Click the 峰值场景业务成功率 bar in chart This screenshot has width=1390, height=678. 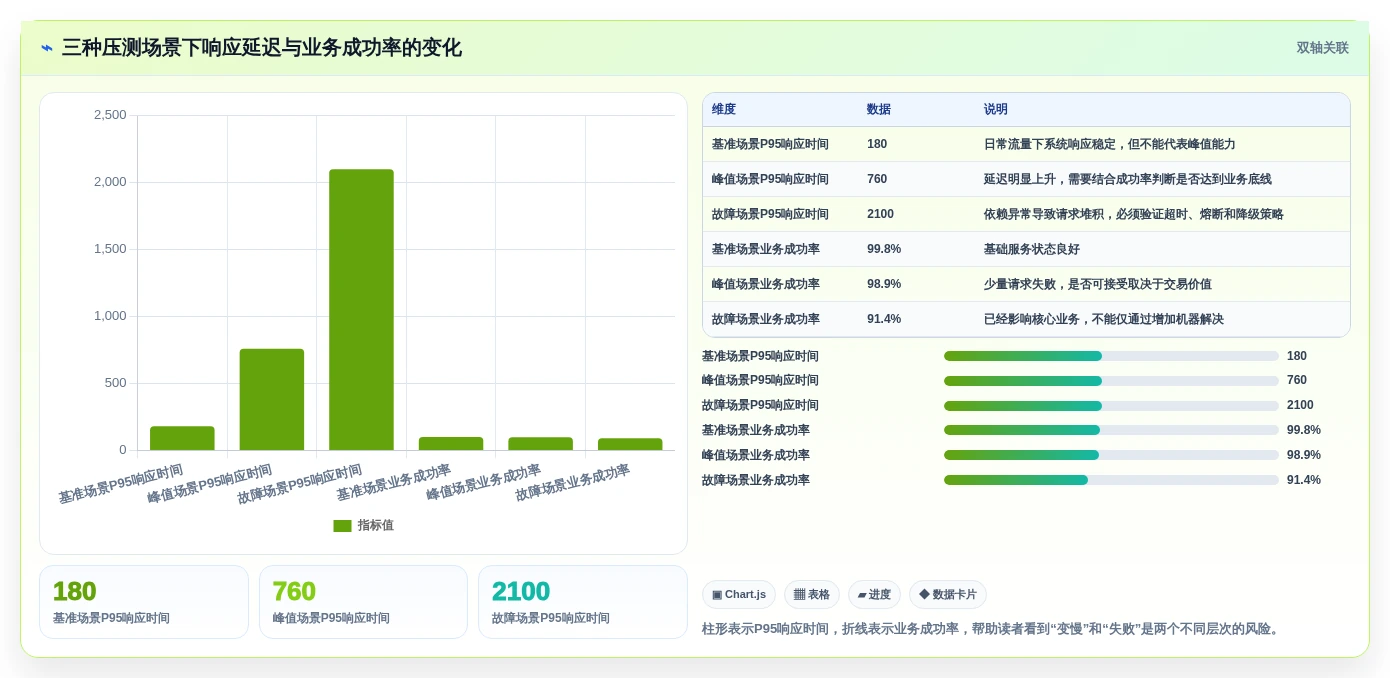coord(540,444)
